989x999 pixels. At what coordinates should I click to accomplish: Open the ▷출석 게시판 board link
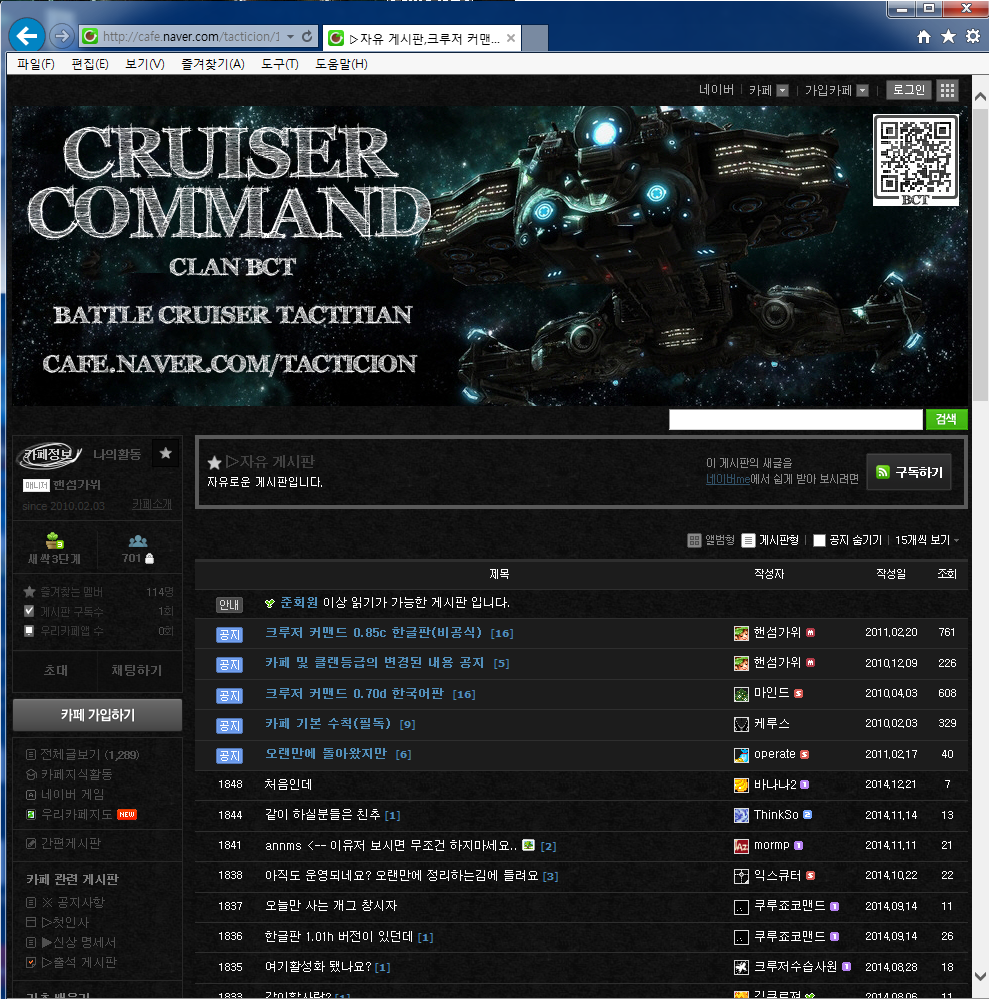(79, 963)
